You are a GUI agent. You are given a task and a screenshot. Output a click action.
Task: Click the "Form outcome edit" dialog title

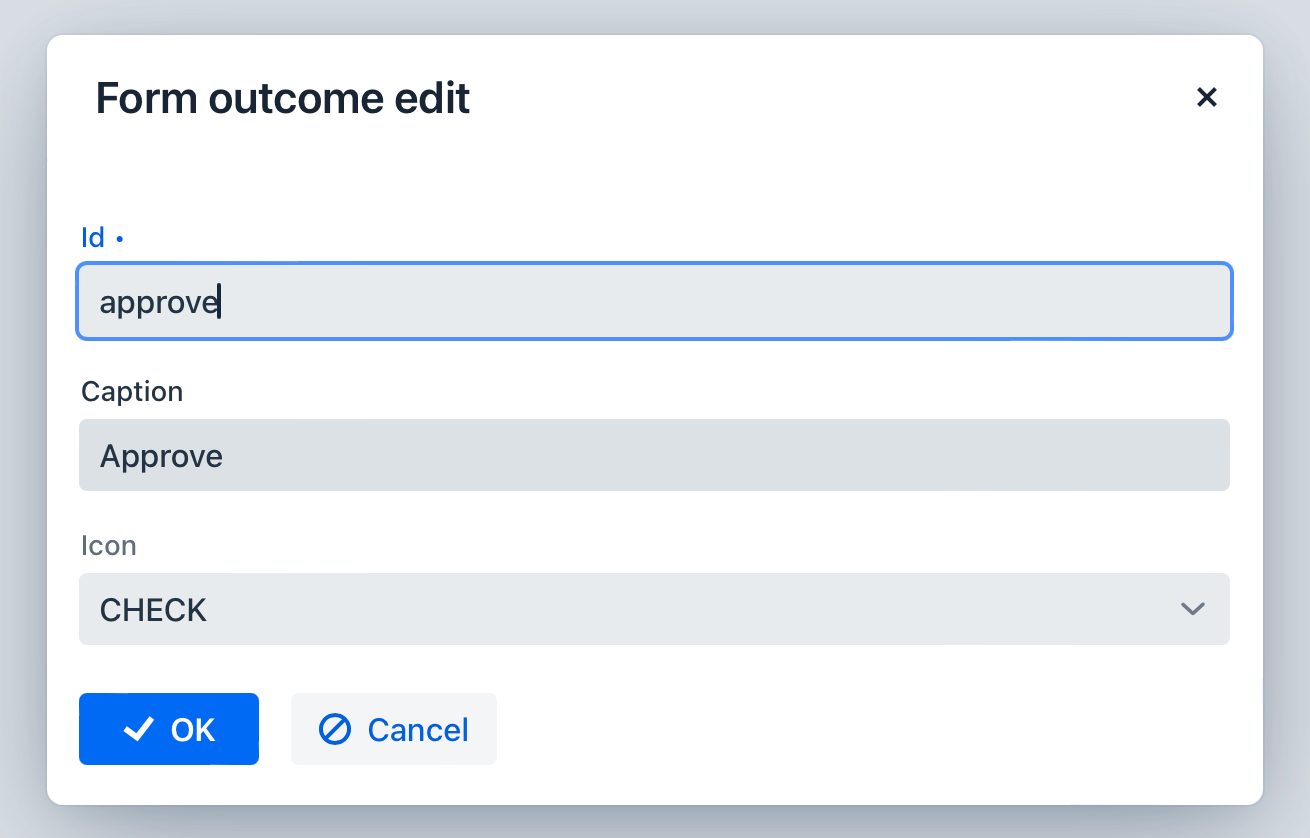282,98
